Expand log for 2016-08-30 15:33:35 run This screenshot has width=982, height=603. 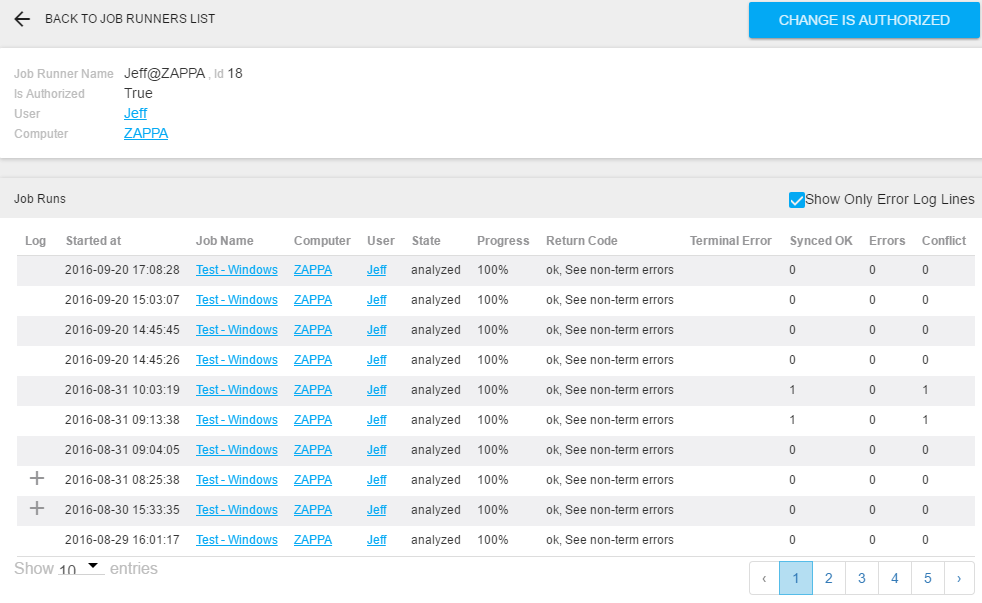pos(37,509)
